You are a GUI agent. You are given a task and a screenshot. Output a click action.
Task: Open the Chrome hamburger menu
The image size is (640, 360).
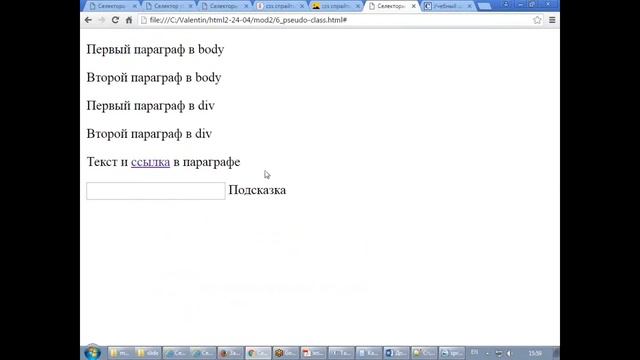pos(552,20)
